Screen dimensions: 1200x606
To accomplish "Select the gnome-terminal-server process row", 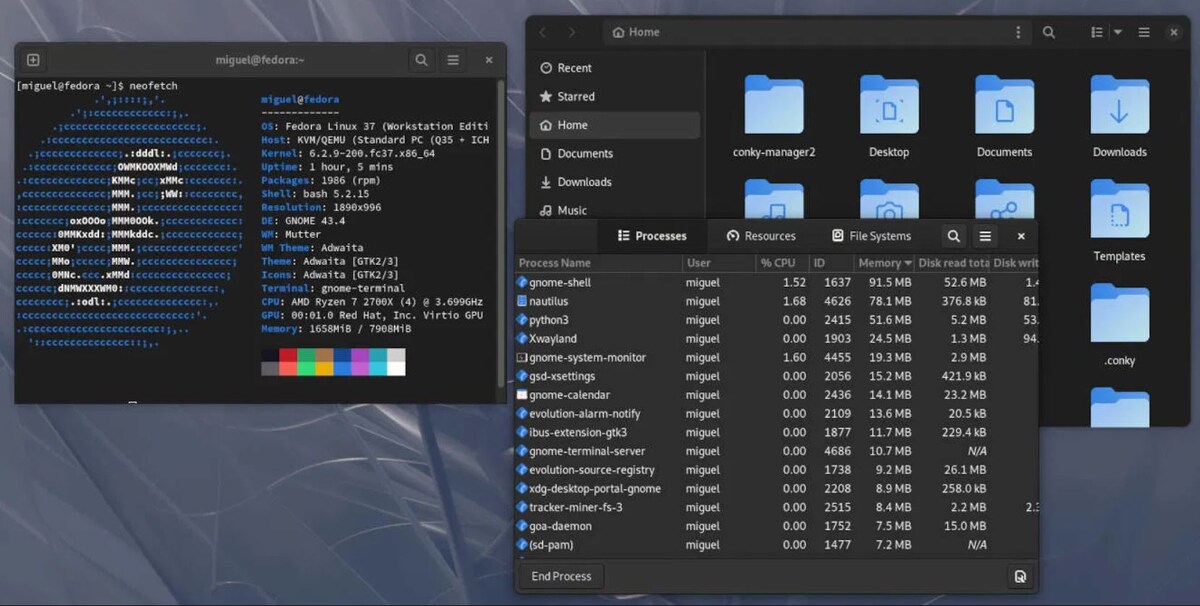I will [x=777, y=451].
